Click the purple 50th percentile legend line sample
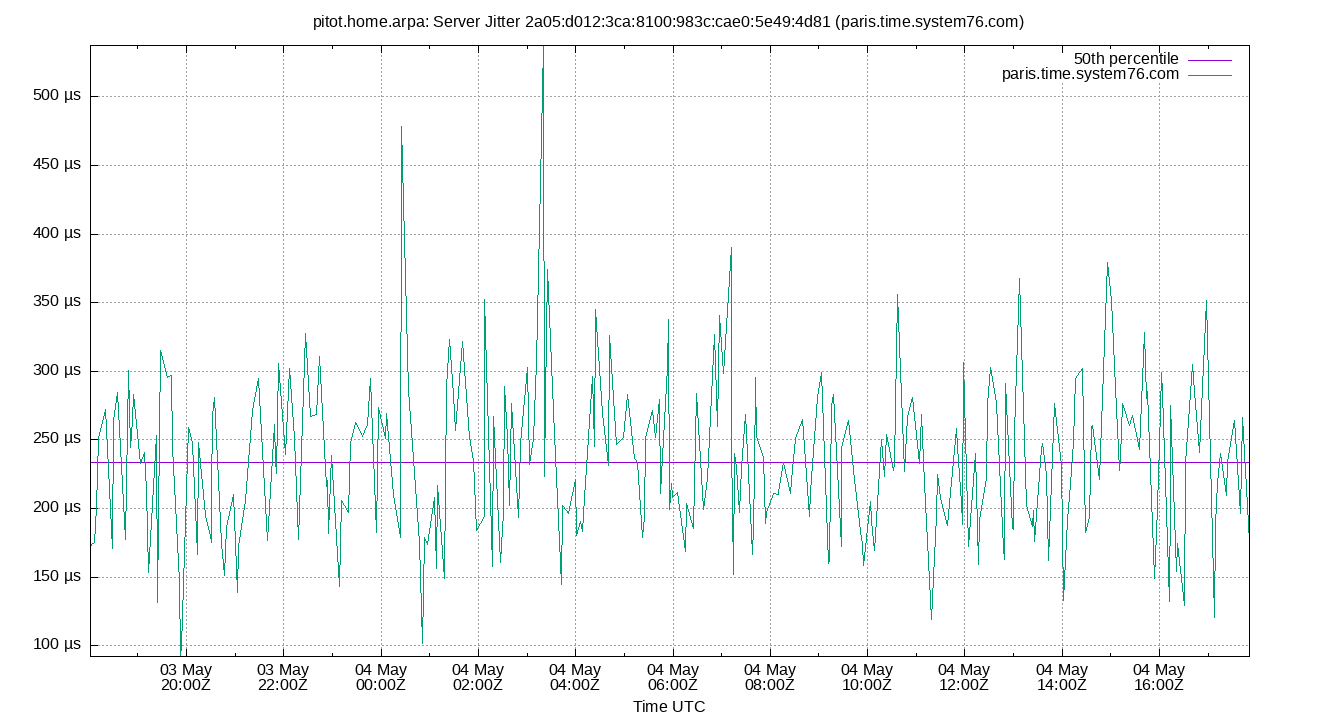The height and width of the screenshot is (720, 1340). (x=1210, y=60)
